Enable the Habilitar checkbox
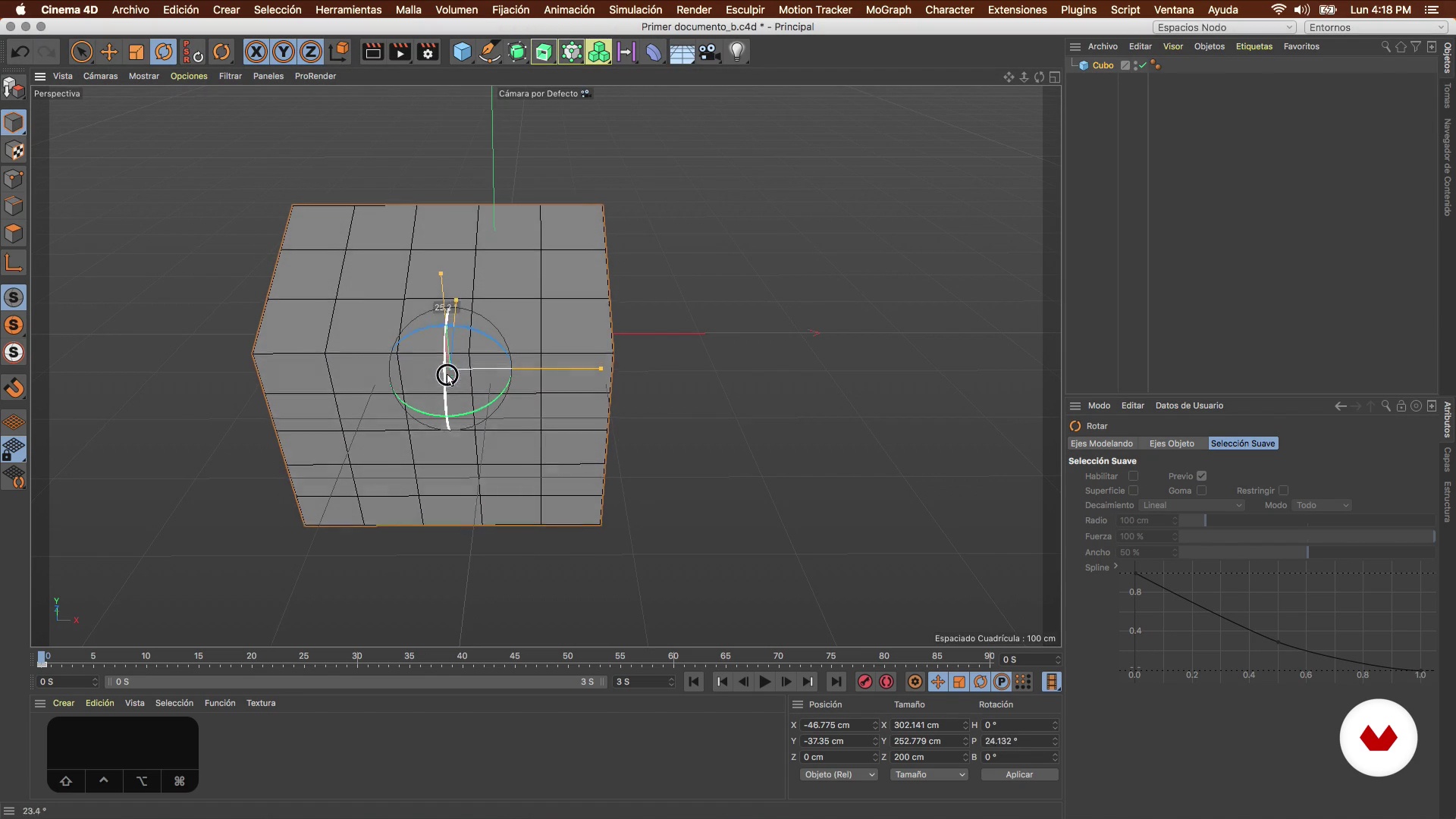This screenshot has height=819, width=1456. pyautogui.click(x=1133, y=476)
